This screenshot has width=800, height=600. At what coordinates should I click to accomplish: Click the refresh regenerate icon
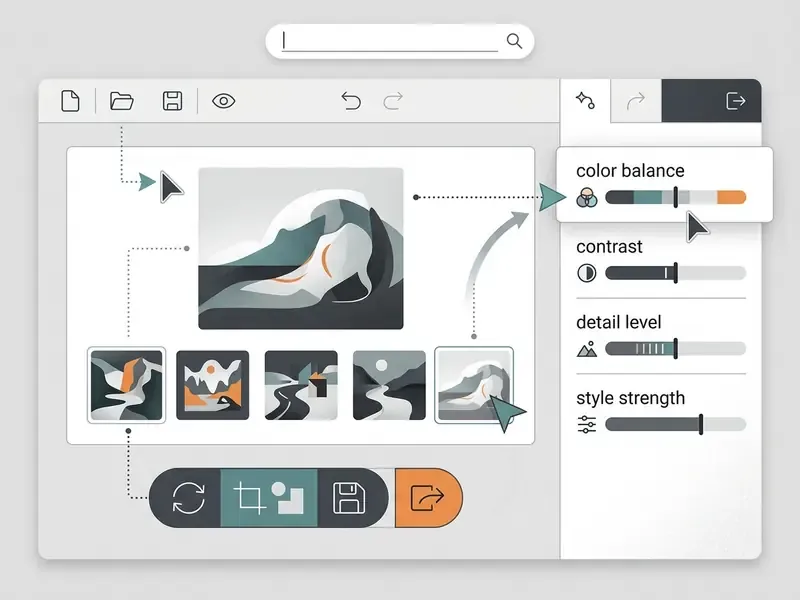[188, 497]
